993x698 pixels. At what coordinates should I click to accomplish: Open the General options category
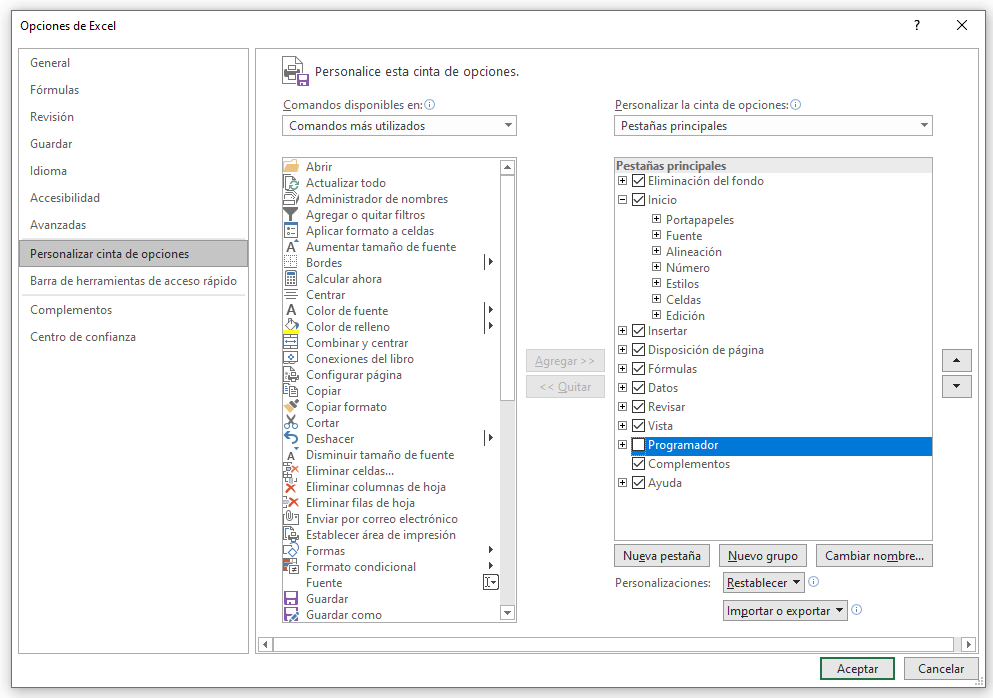pos(133,63)
